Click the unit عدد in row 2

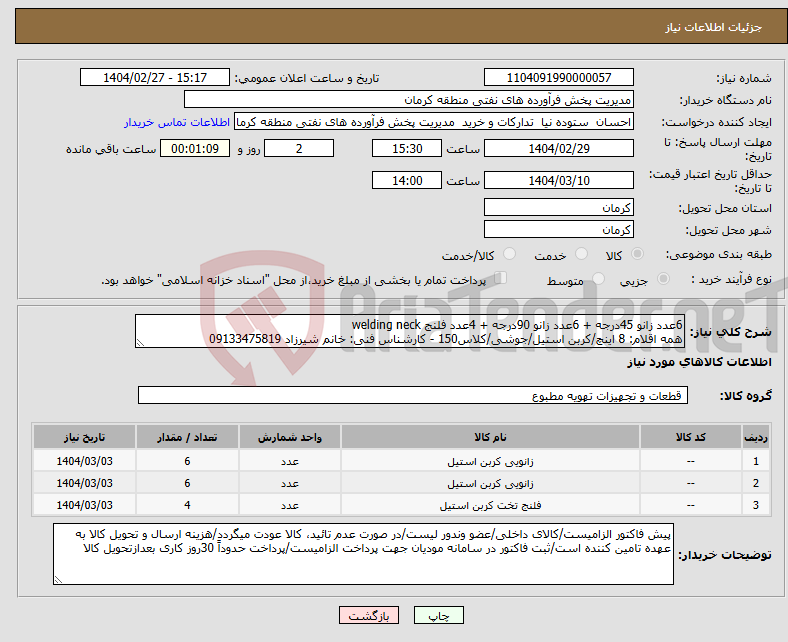tap(290, 483)
